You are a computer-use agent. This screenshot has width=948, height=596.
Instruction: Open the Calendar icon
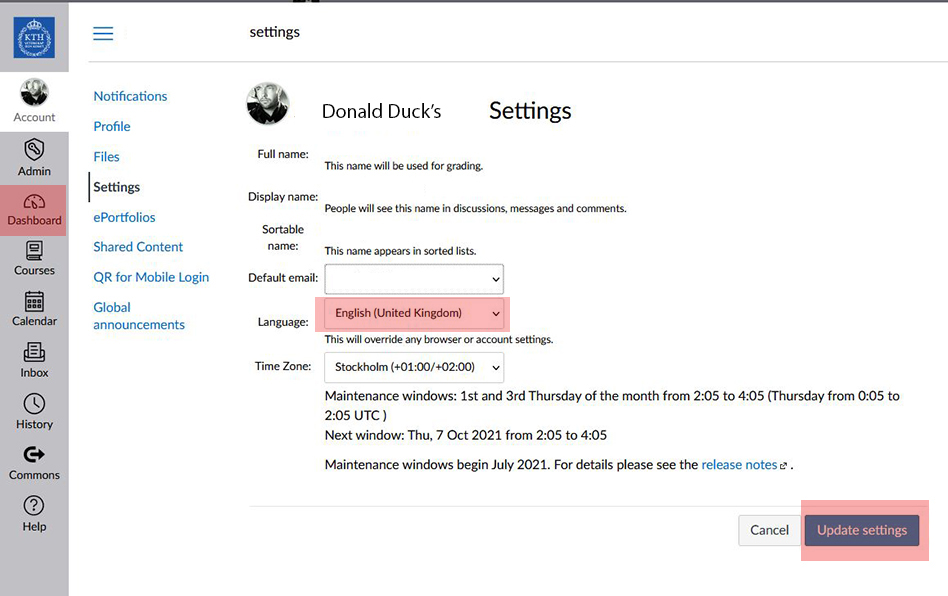[x=34, y=308]
